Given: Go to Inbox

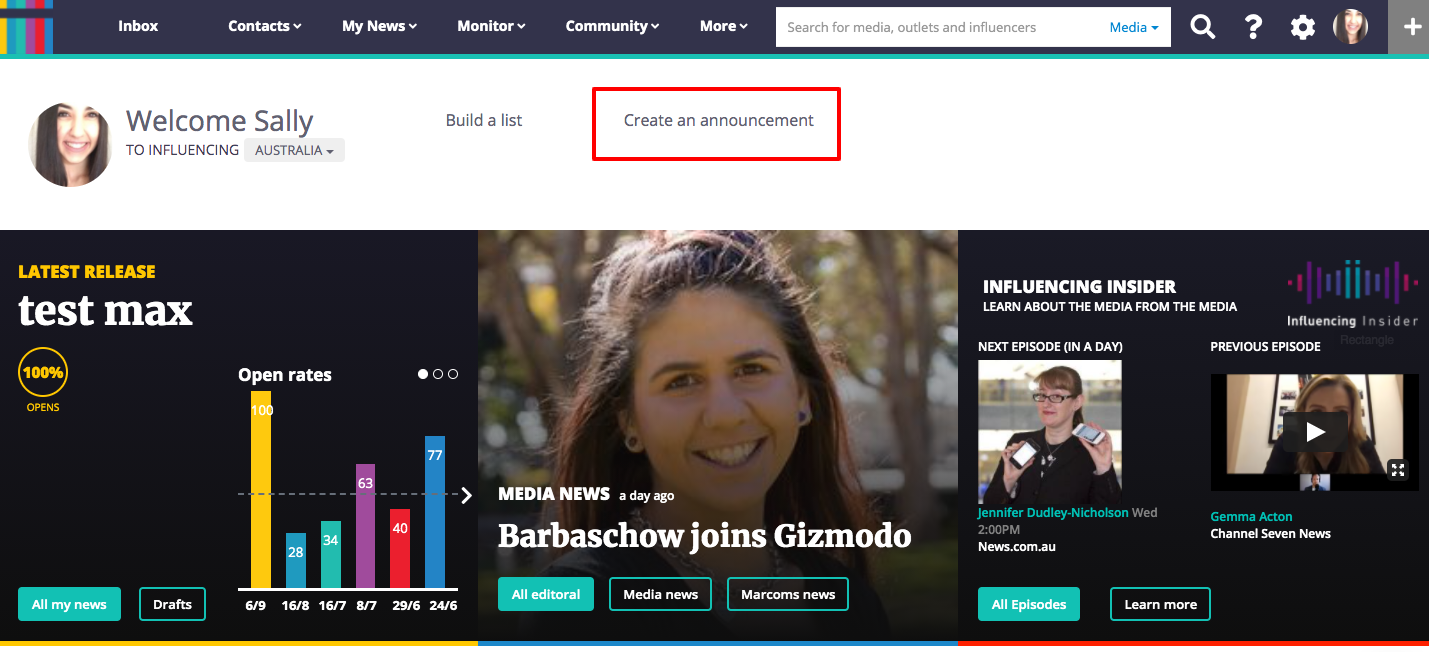Looking at the screenshot, I should 138,26.
